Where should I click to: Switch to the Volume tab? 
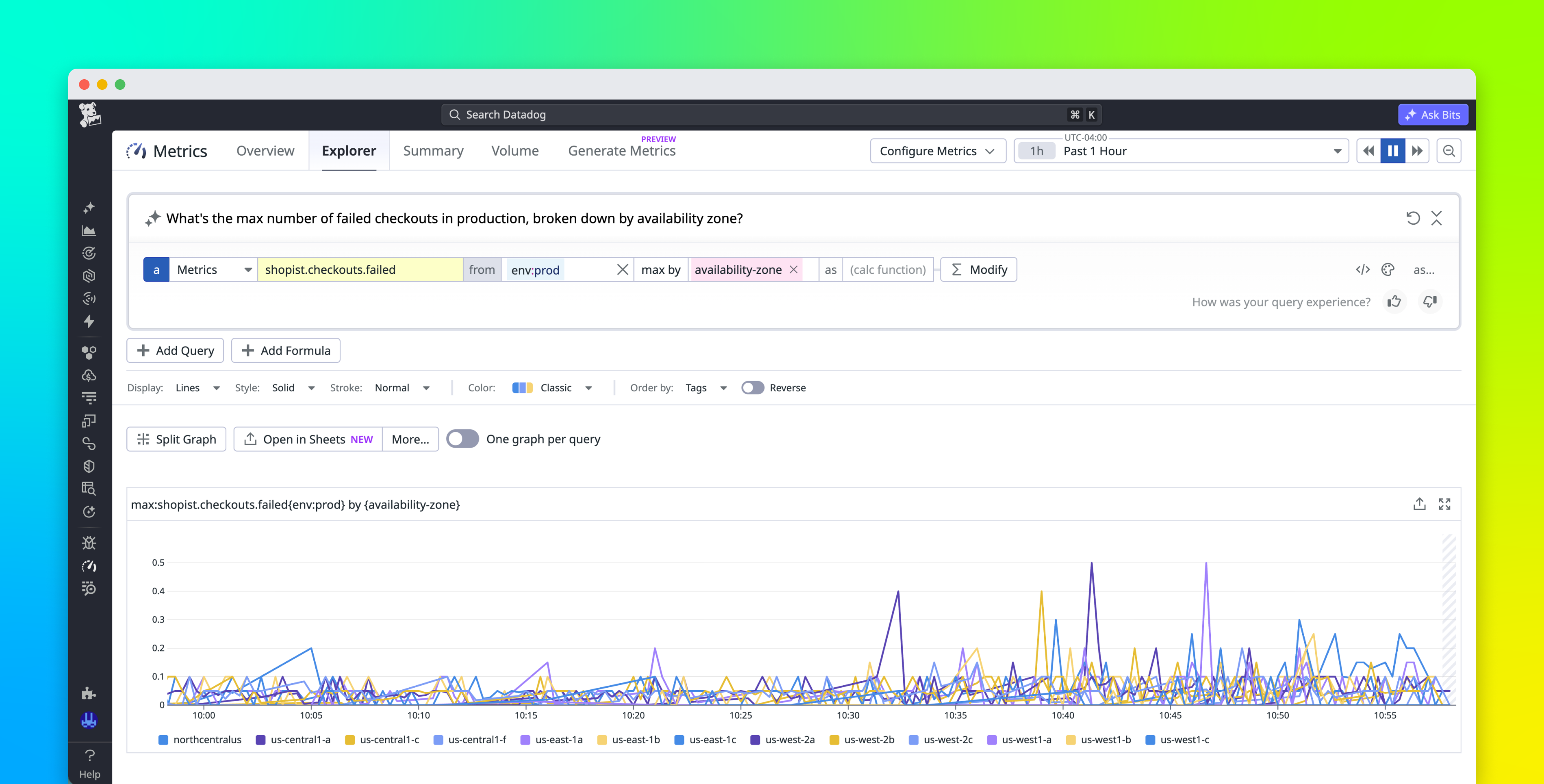[515, 151]
